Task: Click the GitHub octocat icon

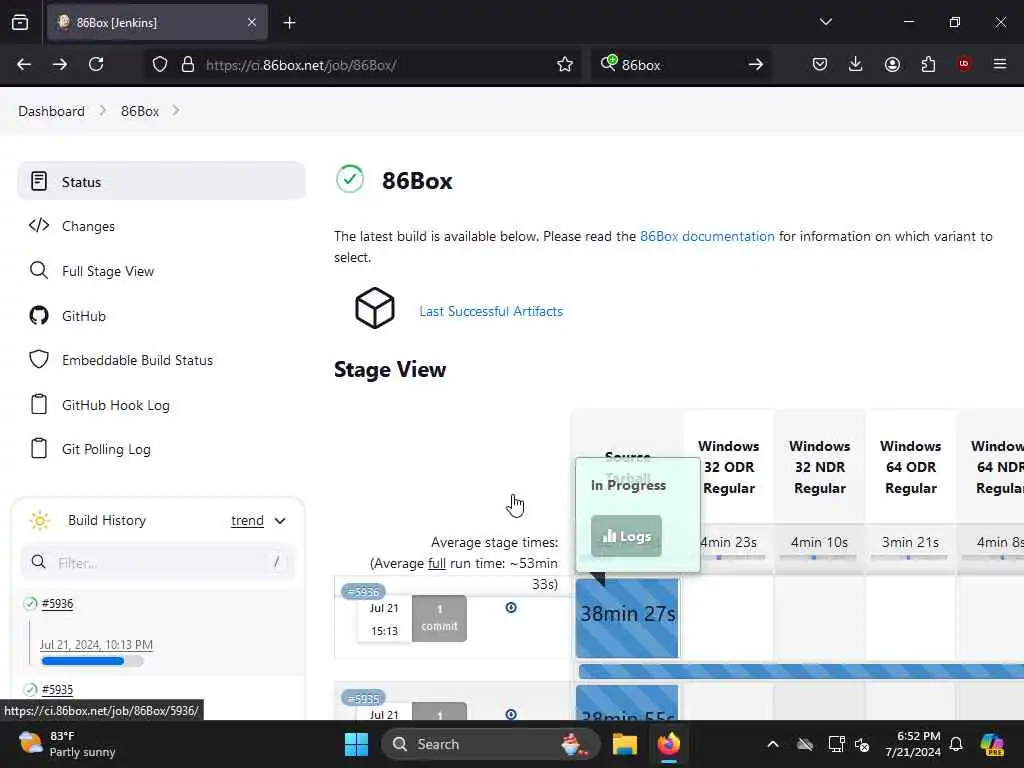Action: [x=39, y=316]
